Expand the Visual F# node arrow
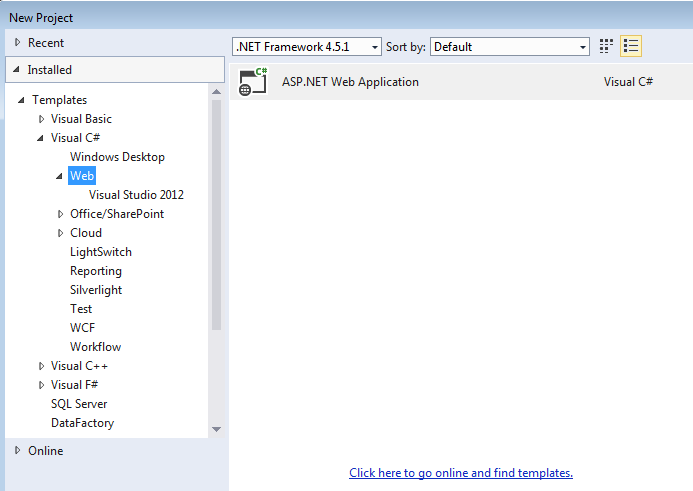 coord(41,385)
